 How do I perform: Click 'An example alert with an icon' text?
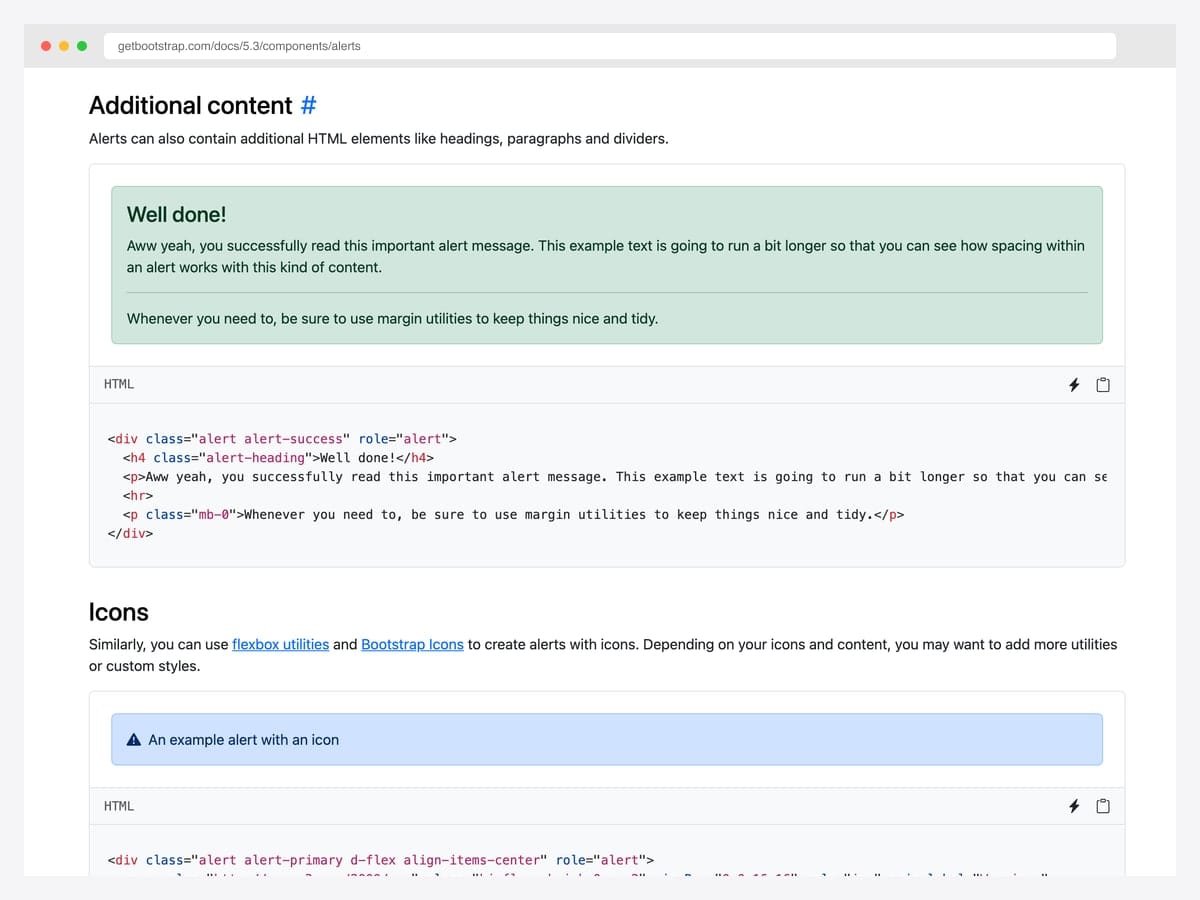[x=243, y=740]
